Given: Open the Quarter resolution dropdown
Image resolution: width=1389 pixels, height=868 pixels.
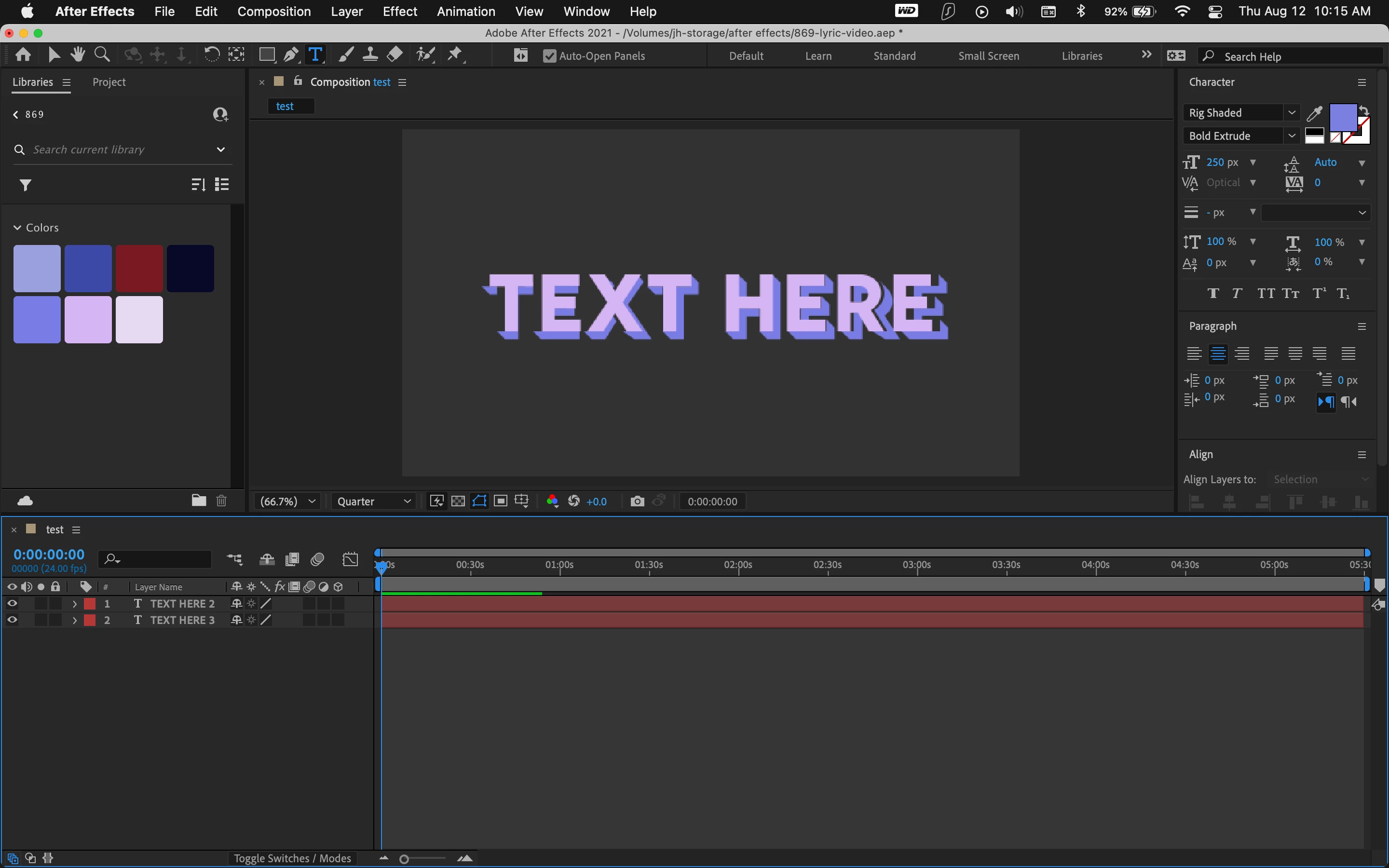Looking at the screenshot, I should click(x=374, y=501).
